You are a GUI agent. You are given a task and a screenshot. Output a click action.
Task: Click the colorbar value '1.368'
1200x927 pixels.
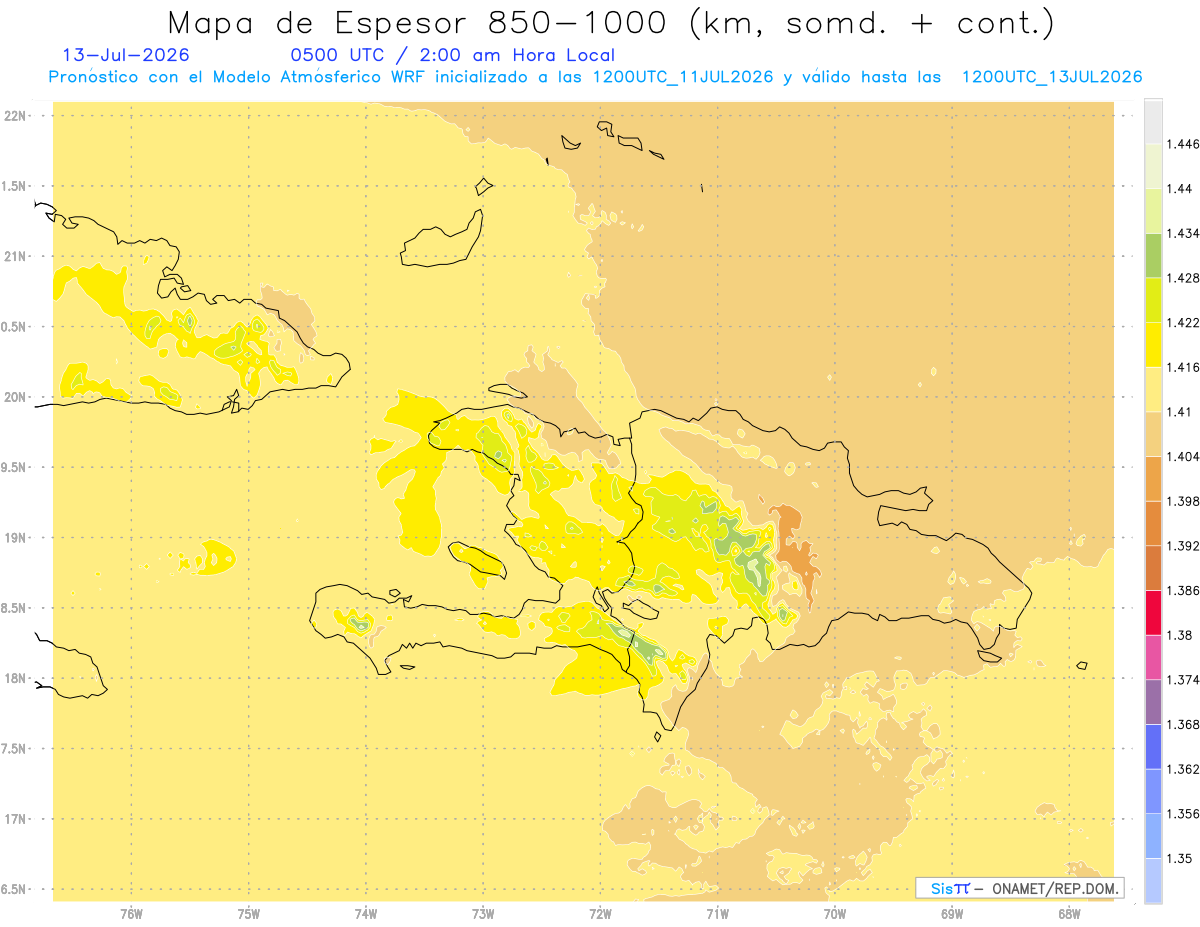point(1183,724)
